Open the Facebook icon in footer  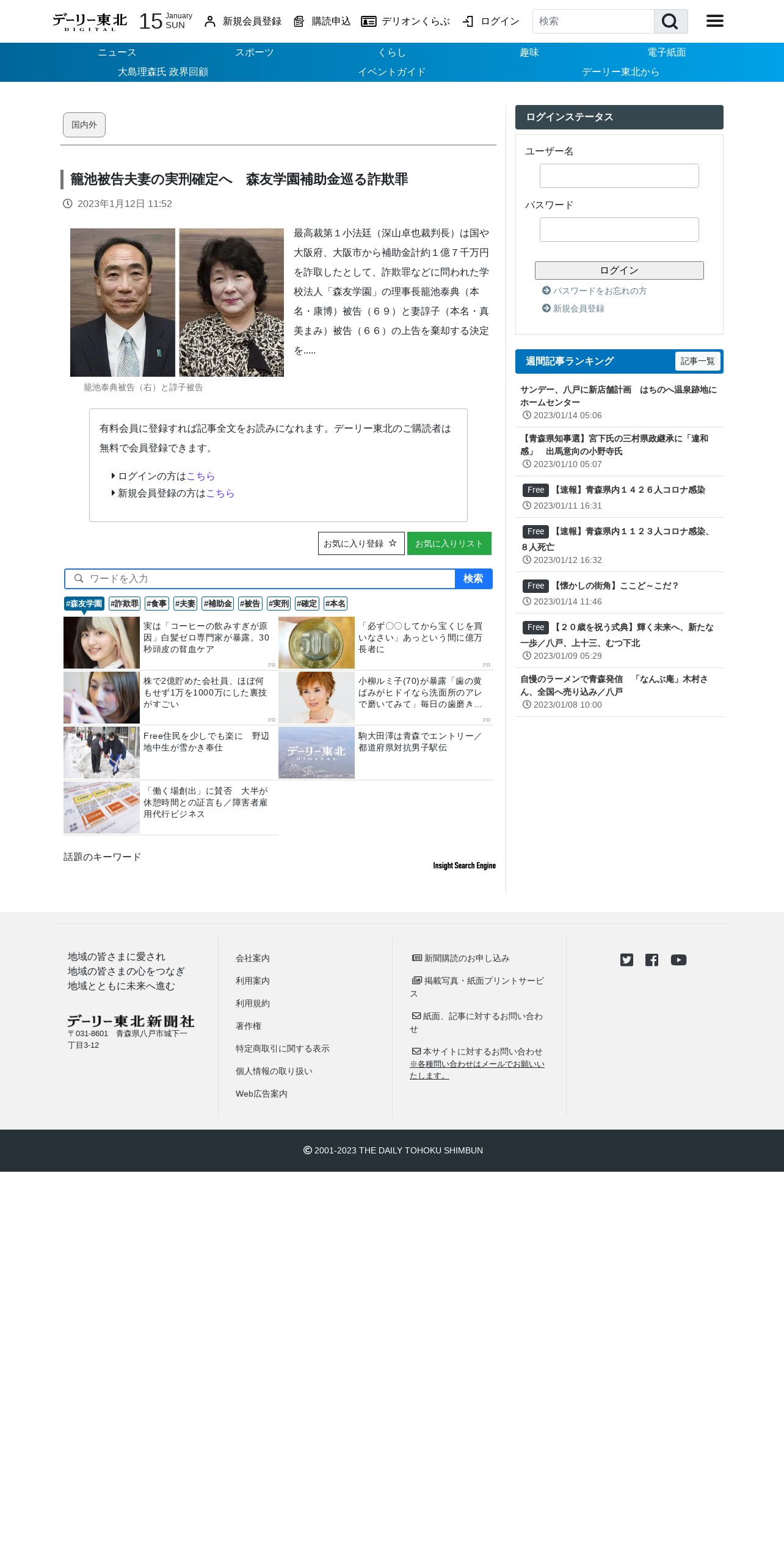pyautogui.click(x=652, y=960)
